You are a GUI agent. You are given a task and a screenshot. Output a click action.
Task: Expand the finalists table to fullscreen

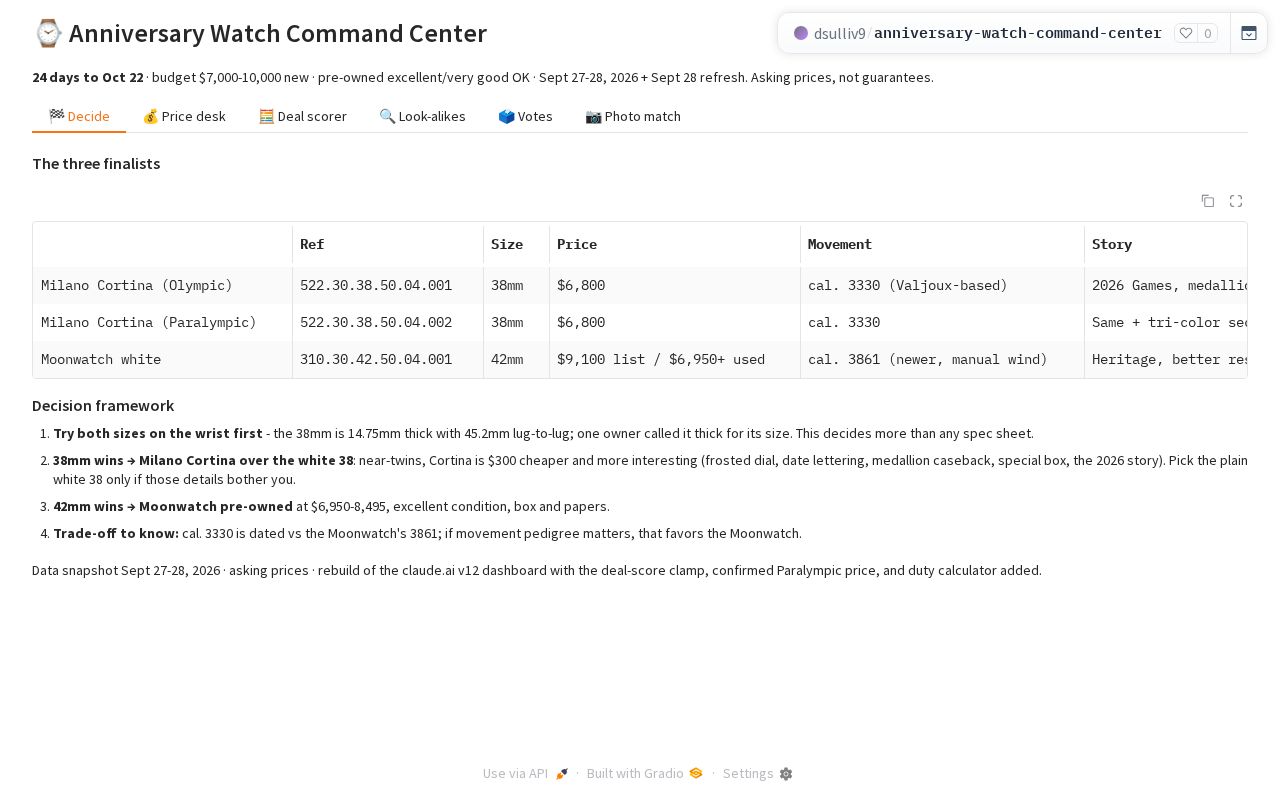tap(1236, 201)
